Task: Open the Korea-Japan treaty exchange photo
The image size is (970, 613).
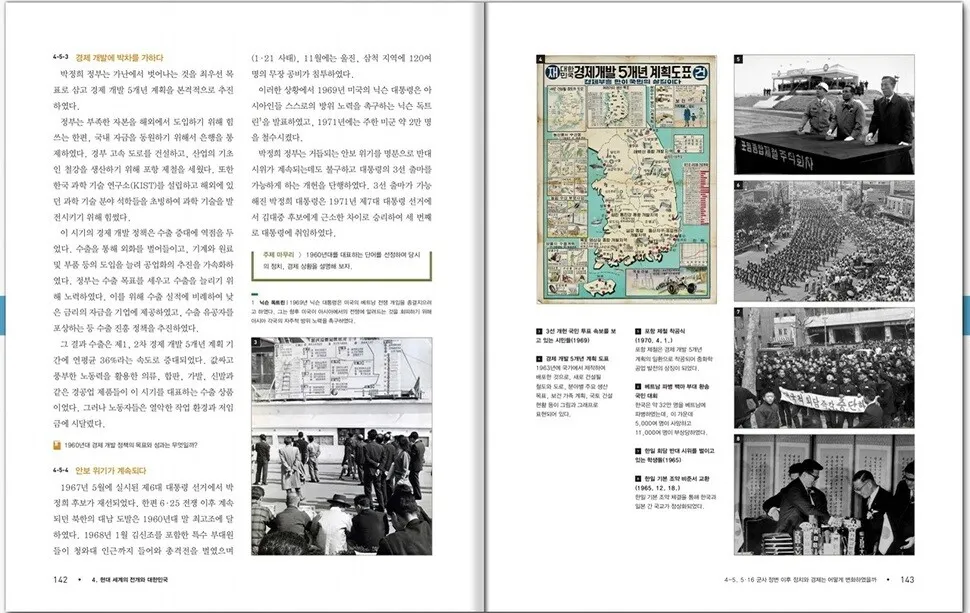Action: click(x=823, y=496)
